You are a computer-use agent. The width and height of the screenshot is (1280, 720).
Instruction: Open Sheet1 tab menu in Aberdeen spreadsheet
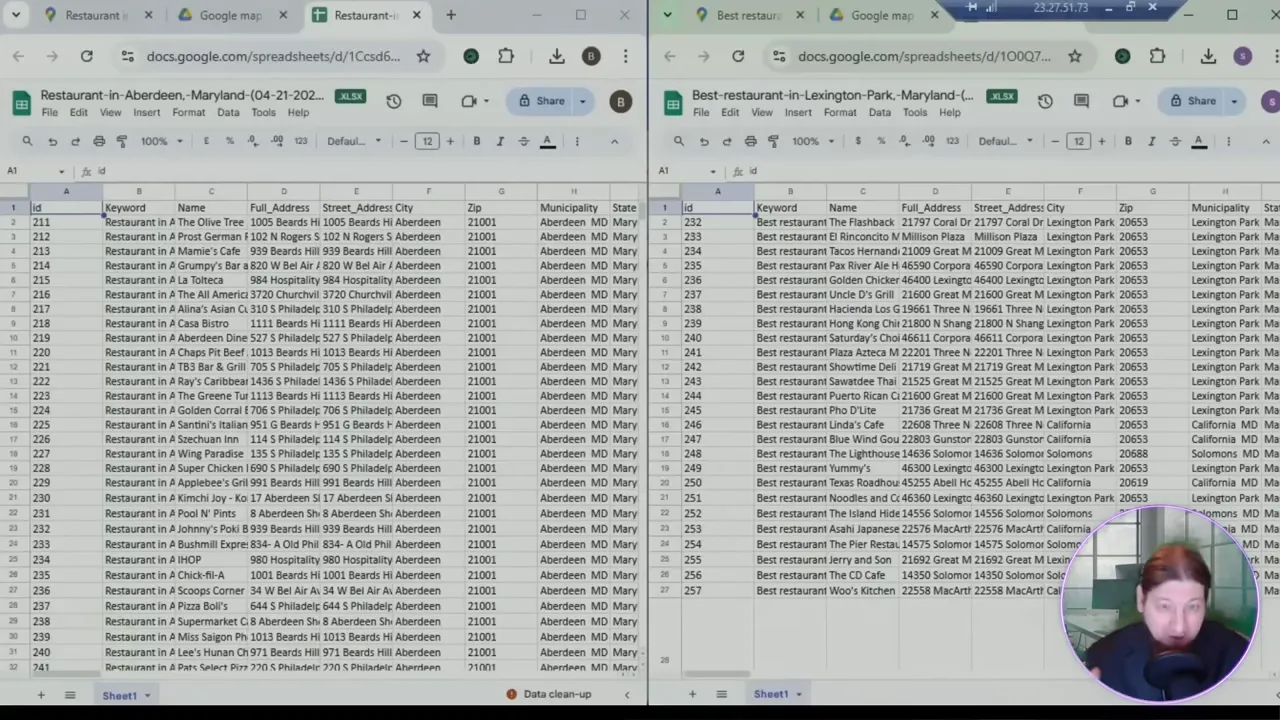(147, 695)
